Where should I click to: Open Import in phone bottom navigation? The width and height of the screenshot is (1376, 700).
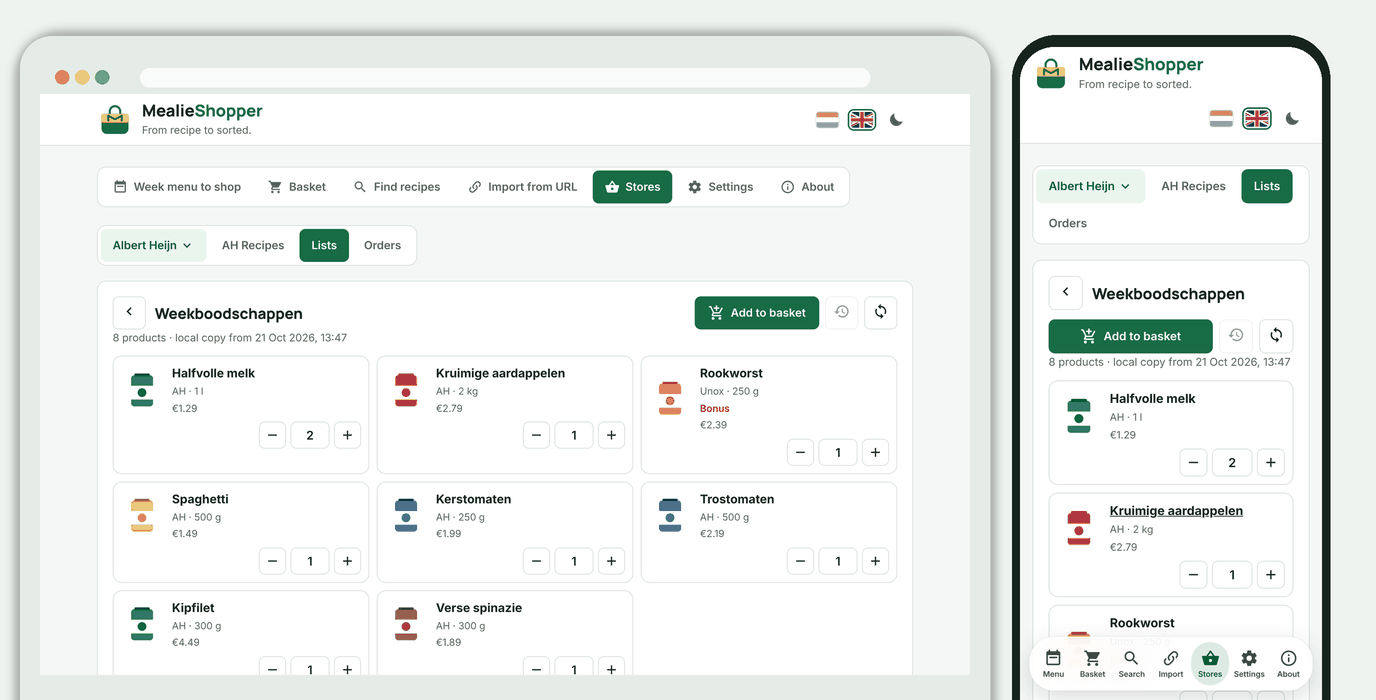1170,664
